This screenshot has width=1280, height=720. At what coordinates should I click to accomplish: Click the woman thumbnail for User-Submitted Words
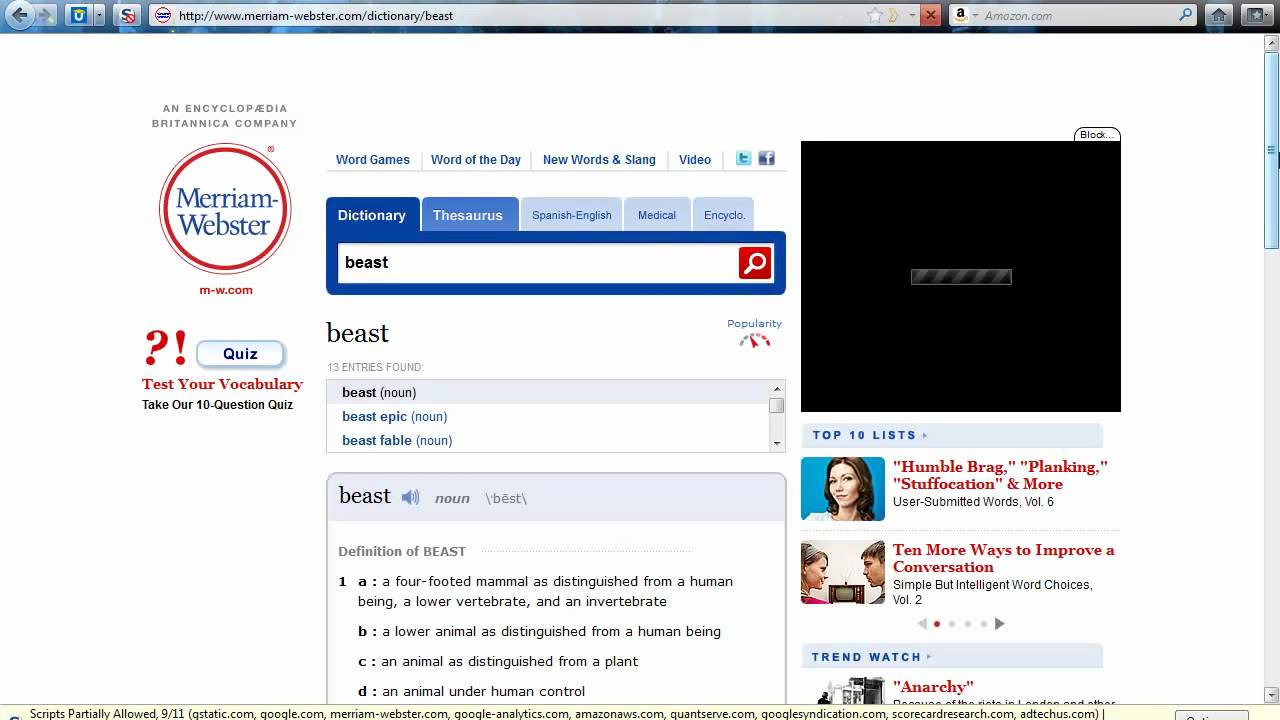coord(843,489)
